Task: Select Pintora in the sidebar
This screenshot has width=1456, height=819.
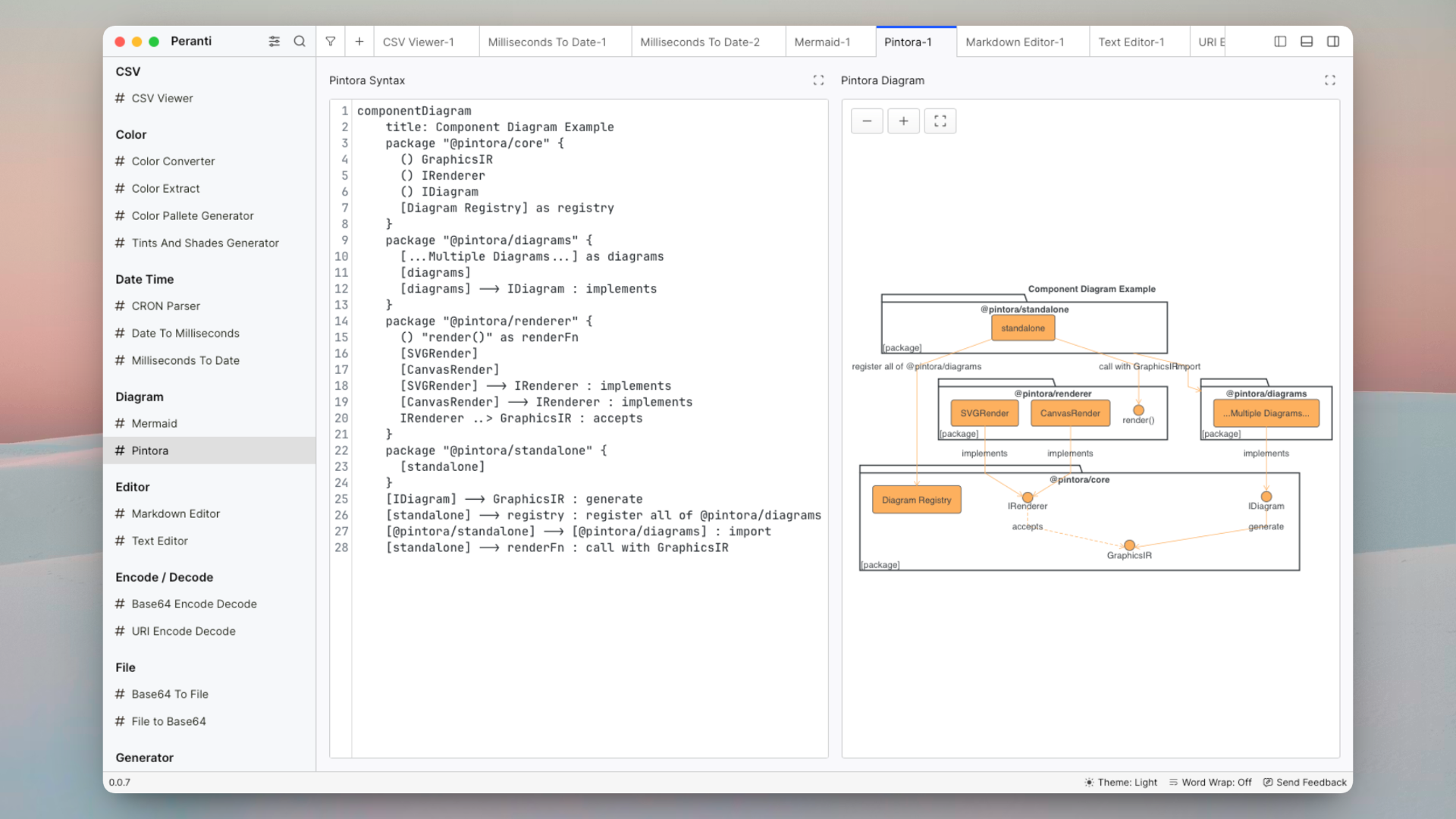Action: 209,451
